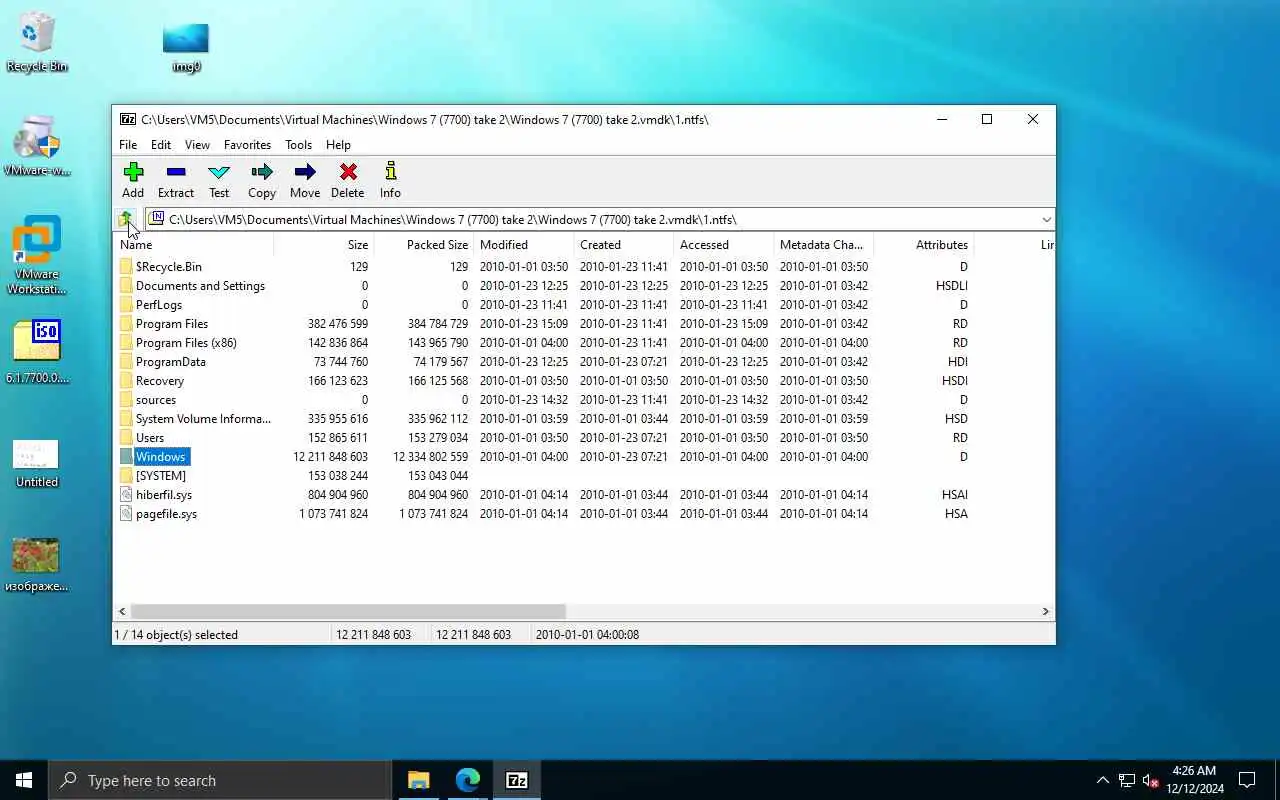This screenshot has width=1280, height=800.
Task: Click pagefile.sys size 1 073 741 824
Action: click(333, 514)
